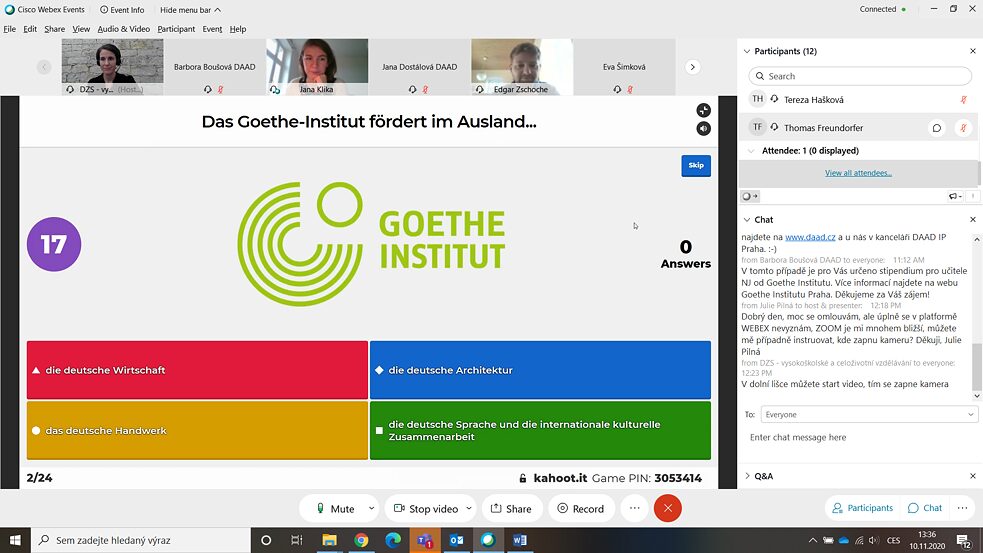Open the Help menu
The image size is (983, 553).
[x=238, y=29]
